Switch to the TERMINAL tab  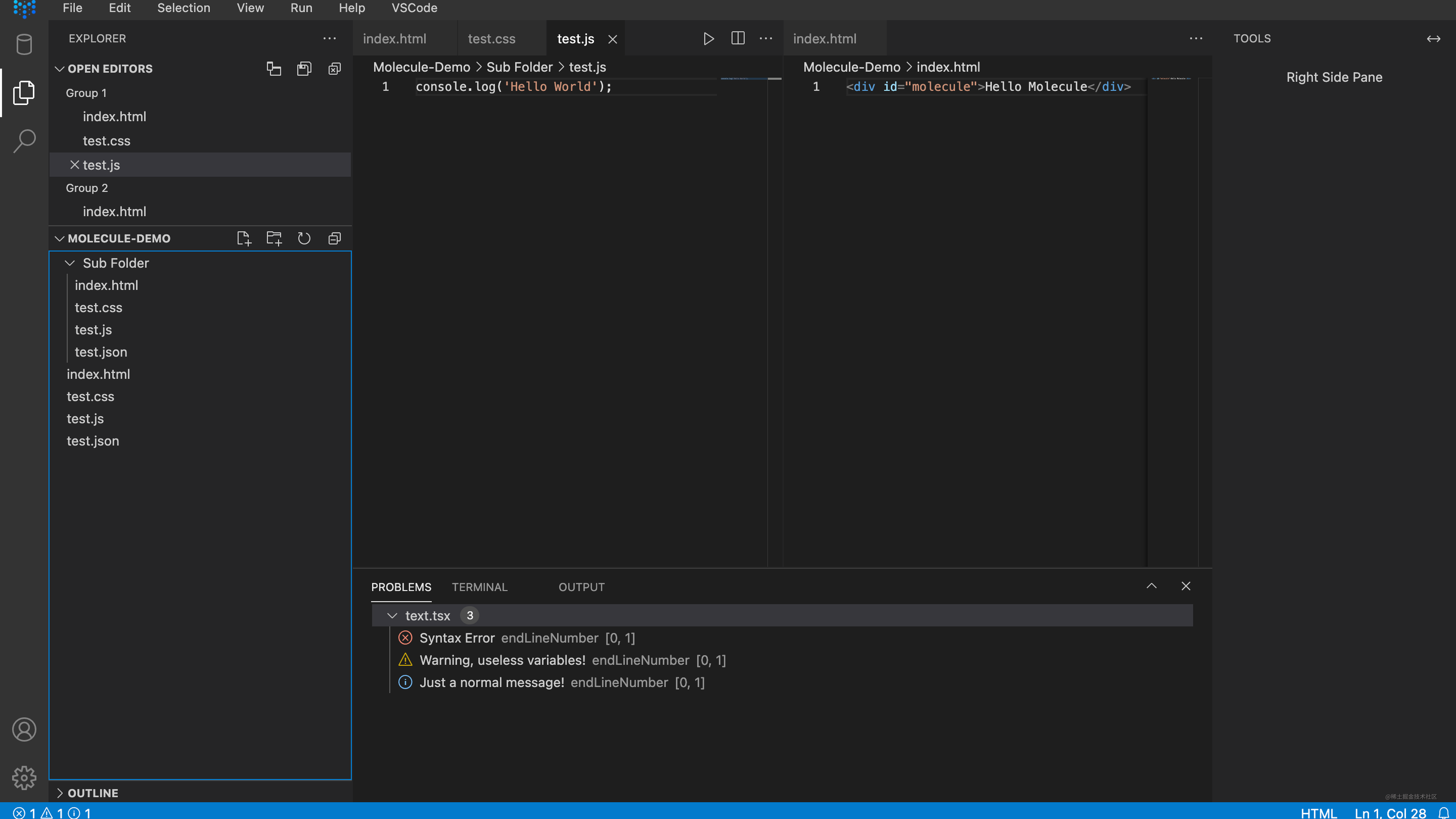pos(479,587)
